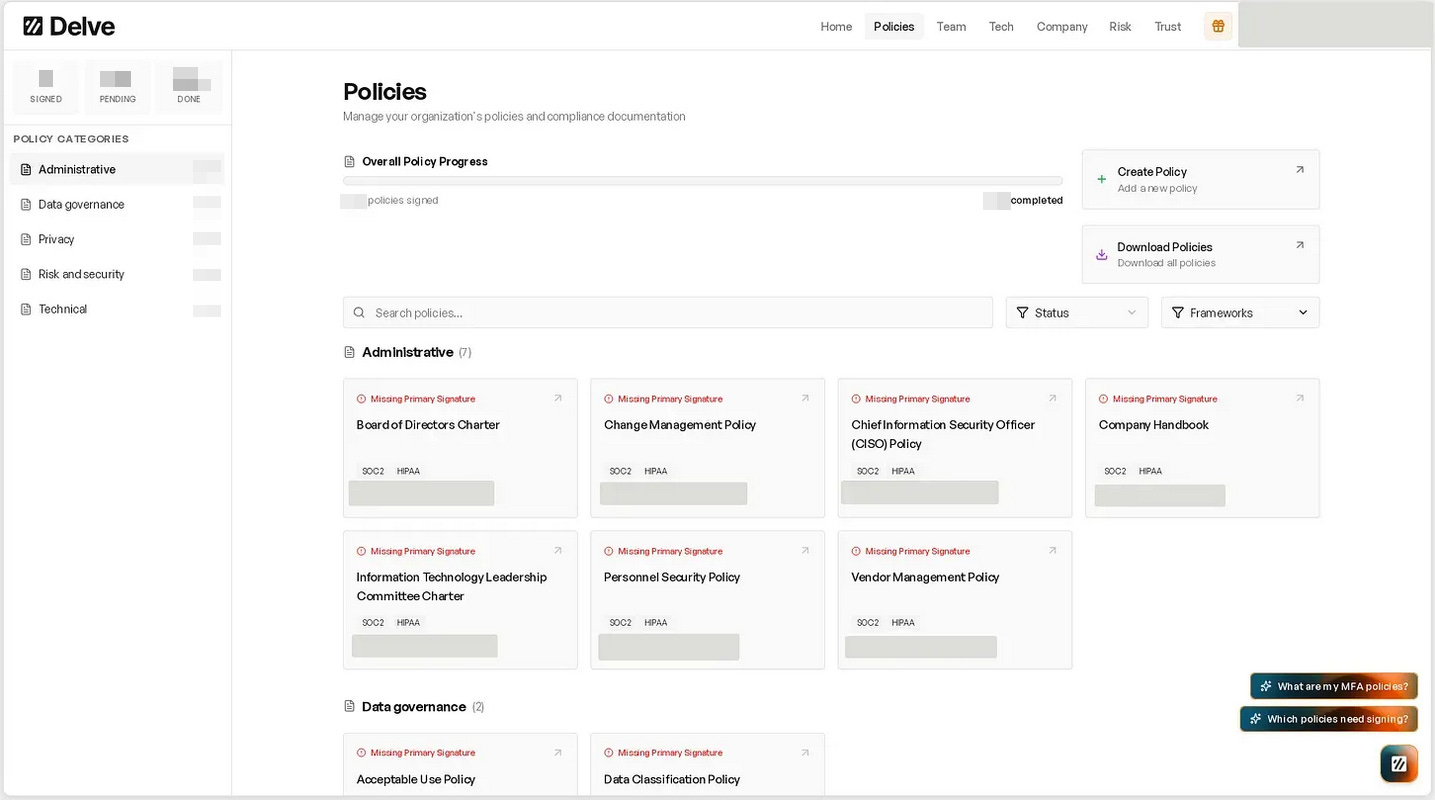Click "Vendor Management Policy" title

925,577
